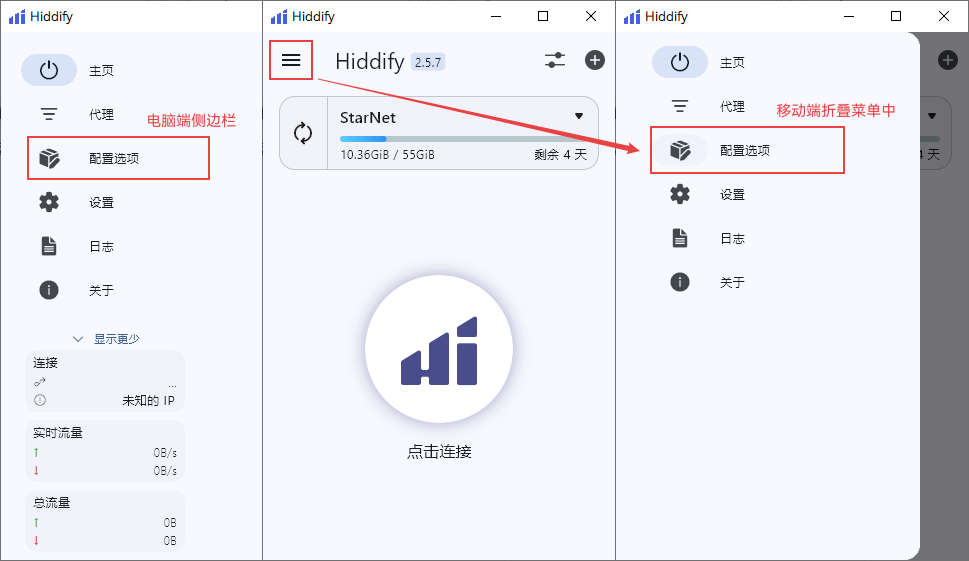Refresh the StarNet profile subscription
This screenshot has height=561, width=969.
coord(303,133)
